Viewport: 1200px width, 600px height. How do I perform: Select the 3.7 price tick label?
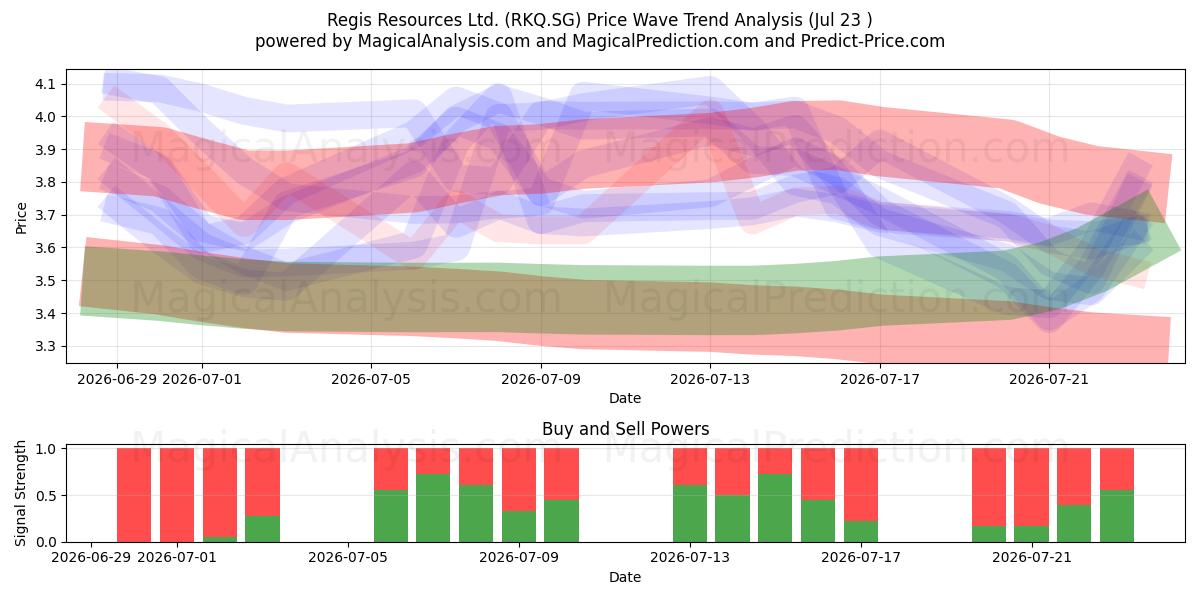pos(48,215)
